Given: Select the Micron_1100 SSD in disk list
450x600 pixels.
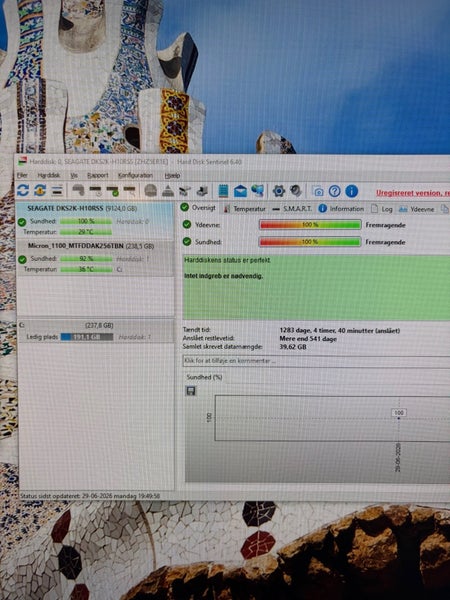Looking at the screenshot, I should click(x=95, y=258).
